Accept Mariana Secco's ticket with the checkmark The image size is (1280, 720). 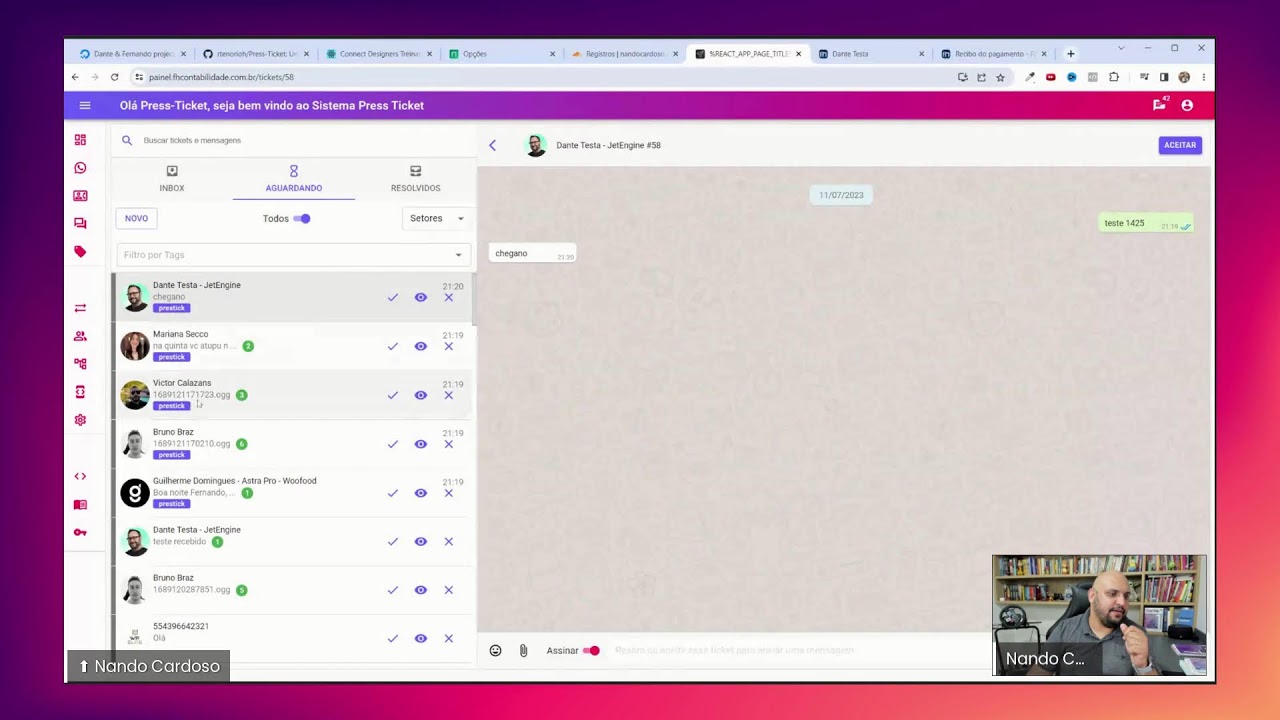click(393, 346)
